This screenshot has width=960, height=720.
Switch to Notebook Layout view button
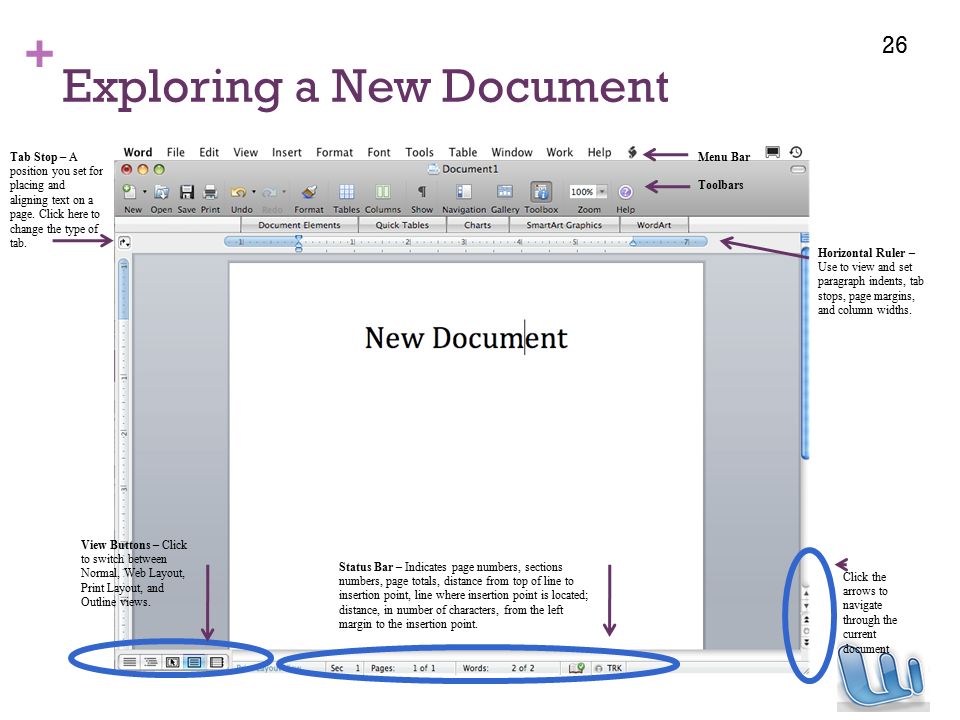tap(216, 662)
